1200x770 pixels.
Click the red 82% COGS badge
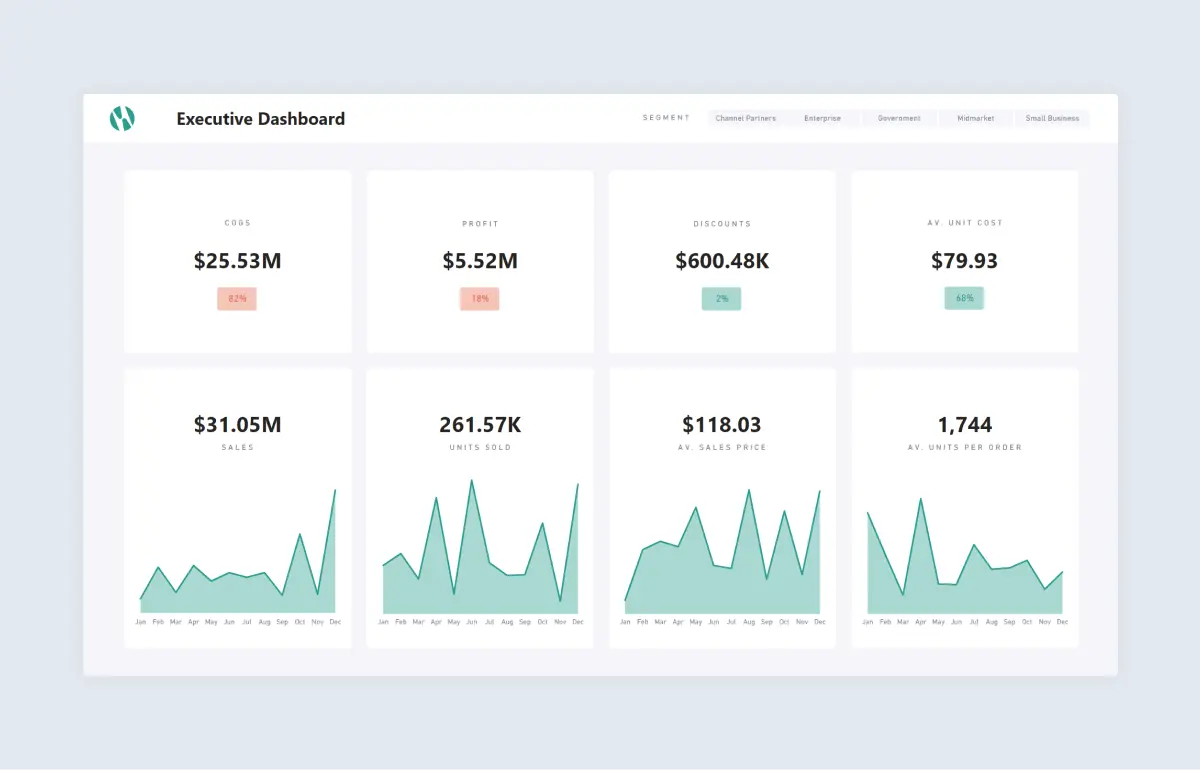coord(237,299)
